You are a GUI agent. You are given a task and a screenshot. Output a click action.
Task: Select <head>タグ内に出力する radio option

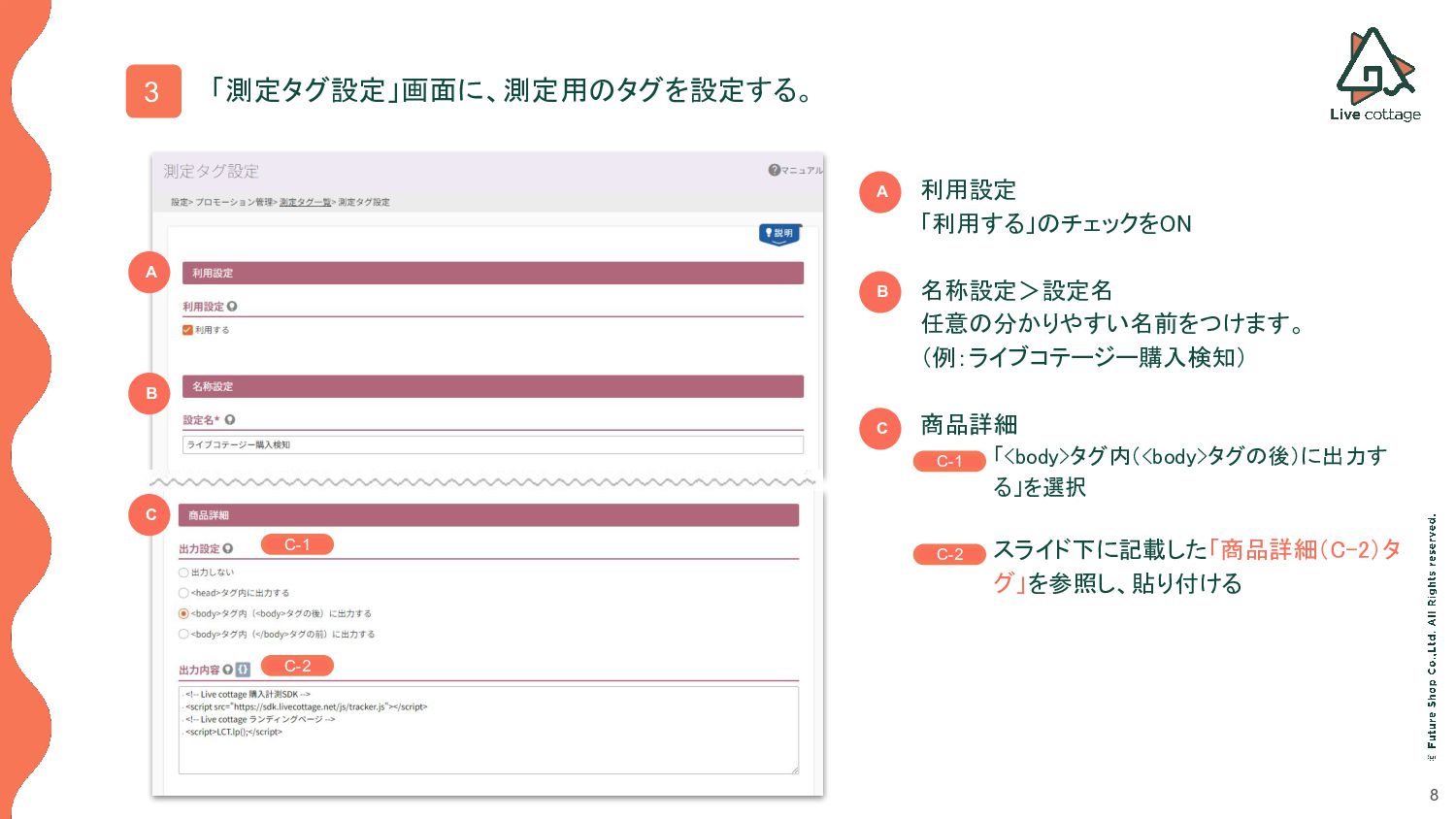[x=183, y=593]
